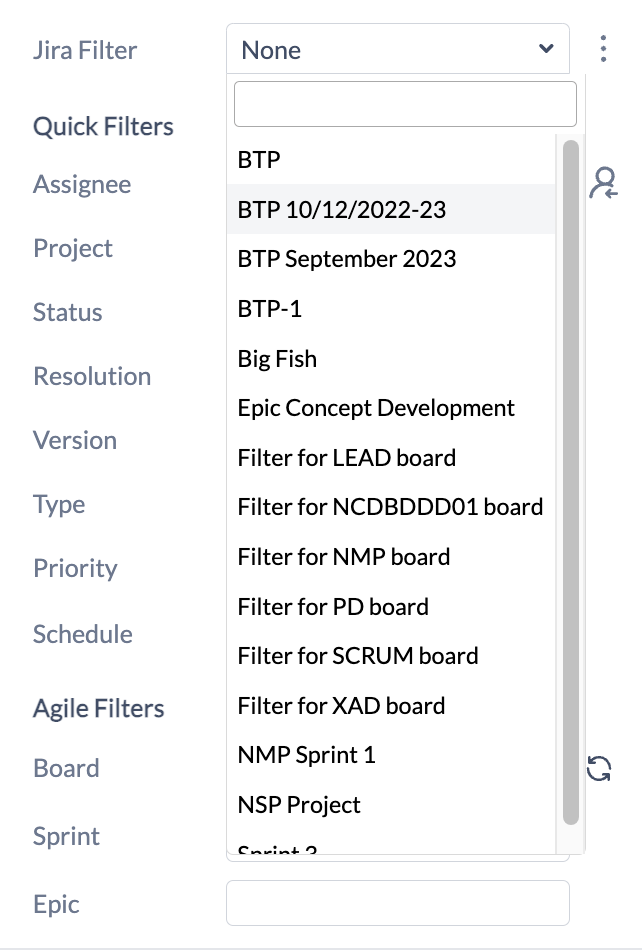Screen dimensions: 642x952
Task: Choose Filter for NCDBDDD01 board
Action: pos(391,507)
